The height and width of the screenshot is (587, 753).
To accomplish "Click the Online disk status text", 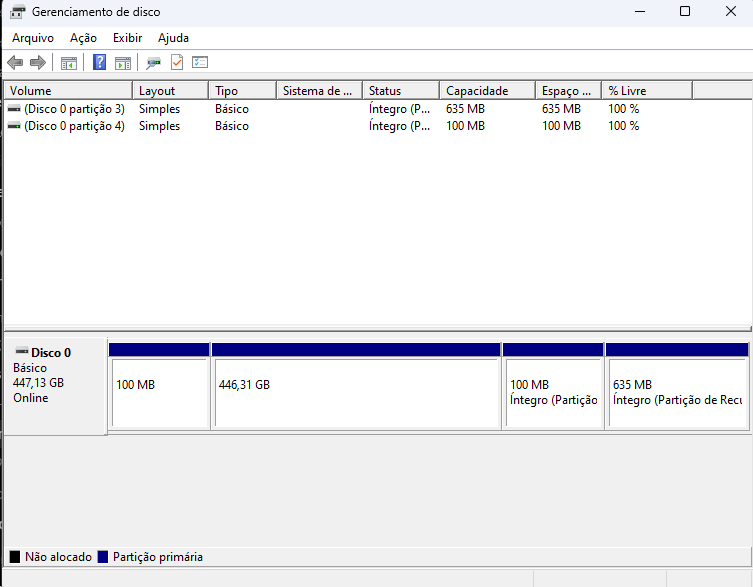I will tap(31, 398).
